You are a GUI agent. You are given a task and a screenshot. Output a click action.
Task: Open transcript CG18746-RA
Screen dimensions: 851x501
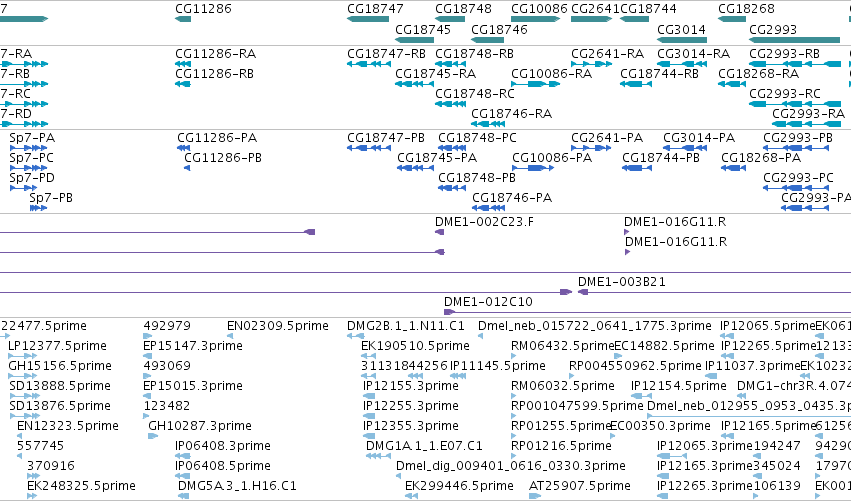(x=511, y=113)
